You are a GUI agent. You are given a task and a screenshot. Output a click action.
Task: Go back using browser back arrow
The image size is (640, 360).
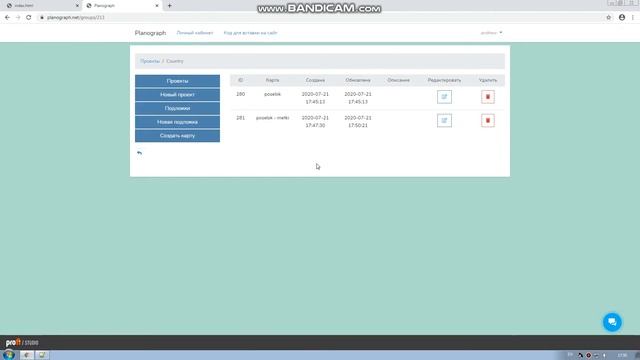click(x=7, y=18)
